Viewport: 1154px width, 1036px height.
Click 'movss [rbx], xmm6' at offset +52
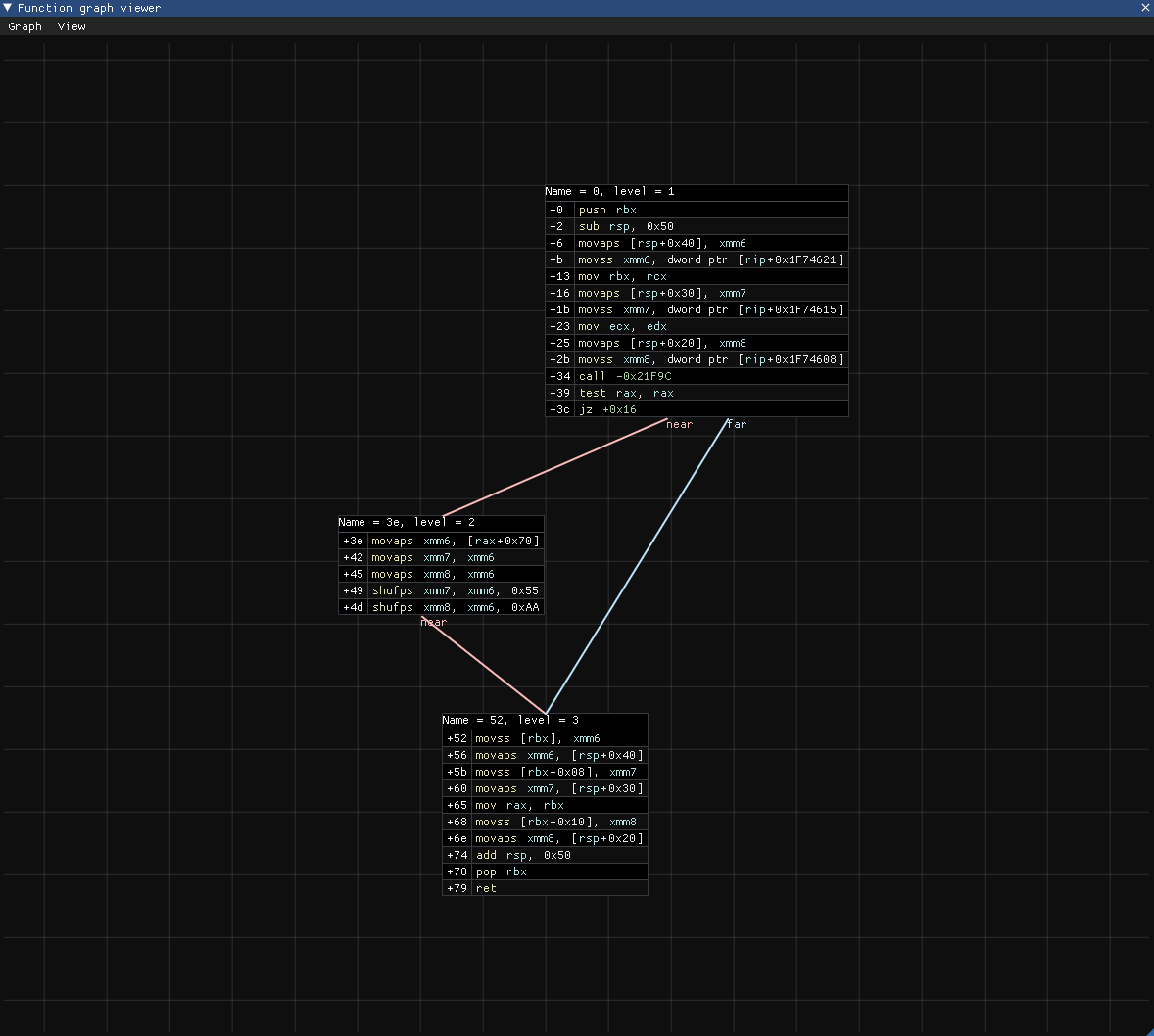[537, 739]
